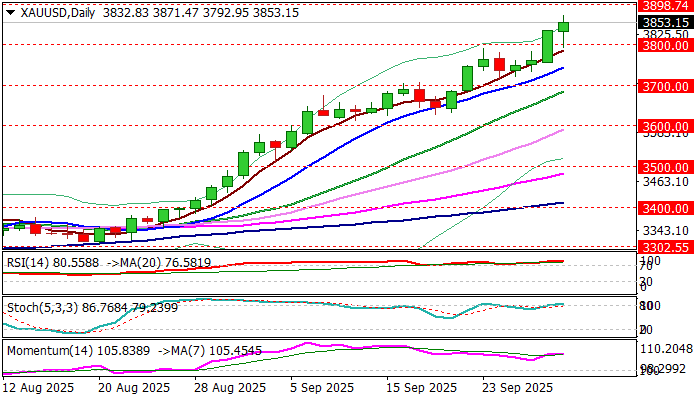The height and width of the screenshot is (400, 700).
Task: Select the Stoch(5,3,3) indicator label
Action: click(x=42, y=308)
